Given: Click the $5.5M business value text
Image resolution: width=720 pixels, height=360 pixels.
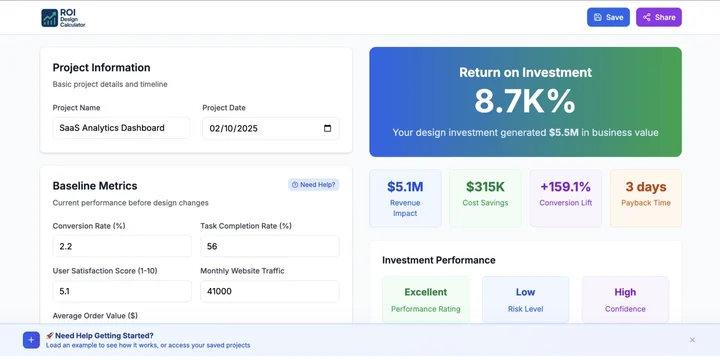Looking at the screenshot, I should [563, 133].
